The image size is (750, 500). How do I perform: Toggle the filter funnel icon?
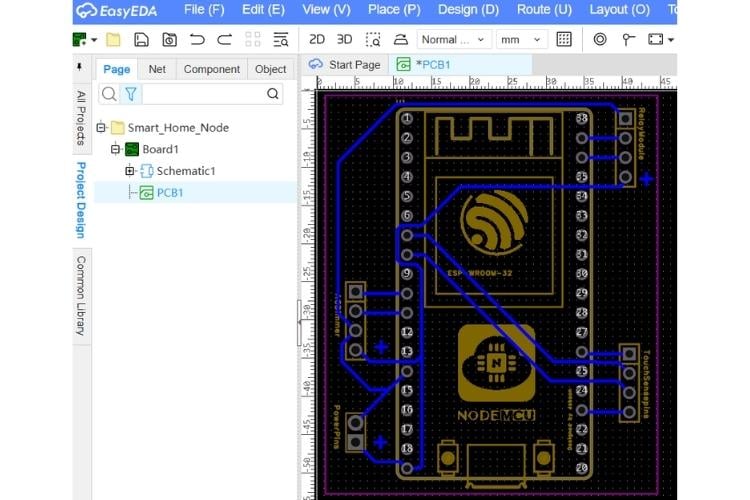click(131, 94)
